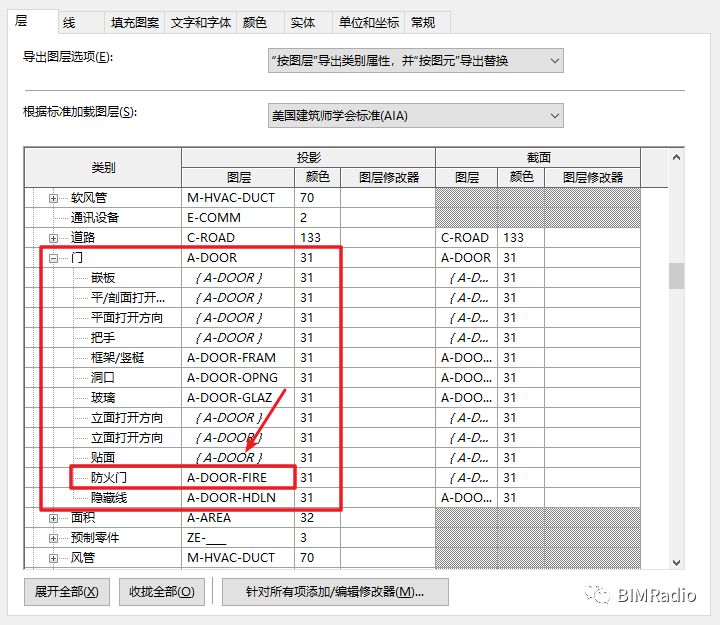Click the 门 row section A-DOOR cell
720x625 pixels.
tap(467, 258)
